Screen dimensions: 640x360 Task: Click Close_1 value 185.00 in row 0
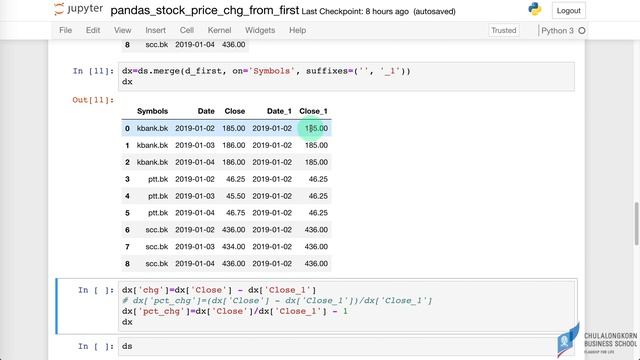pyautogui.click(x=316, y=128)
